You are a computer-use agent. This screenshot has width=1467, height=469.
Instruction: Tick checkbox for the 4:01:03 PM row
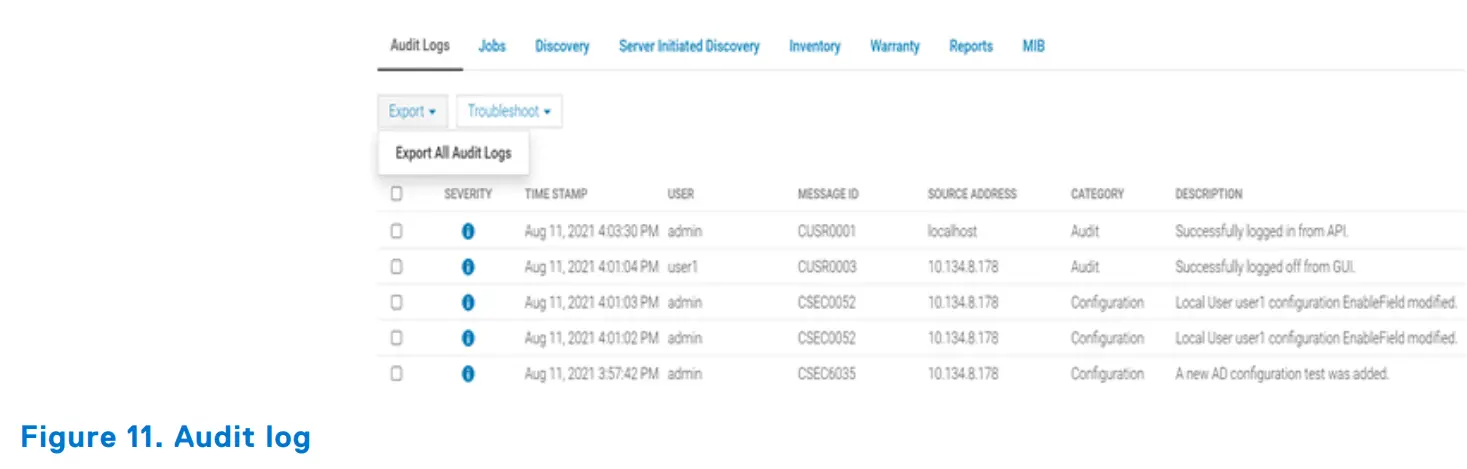[x=396, y=302]
